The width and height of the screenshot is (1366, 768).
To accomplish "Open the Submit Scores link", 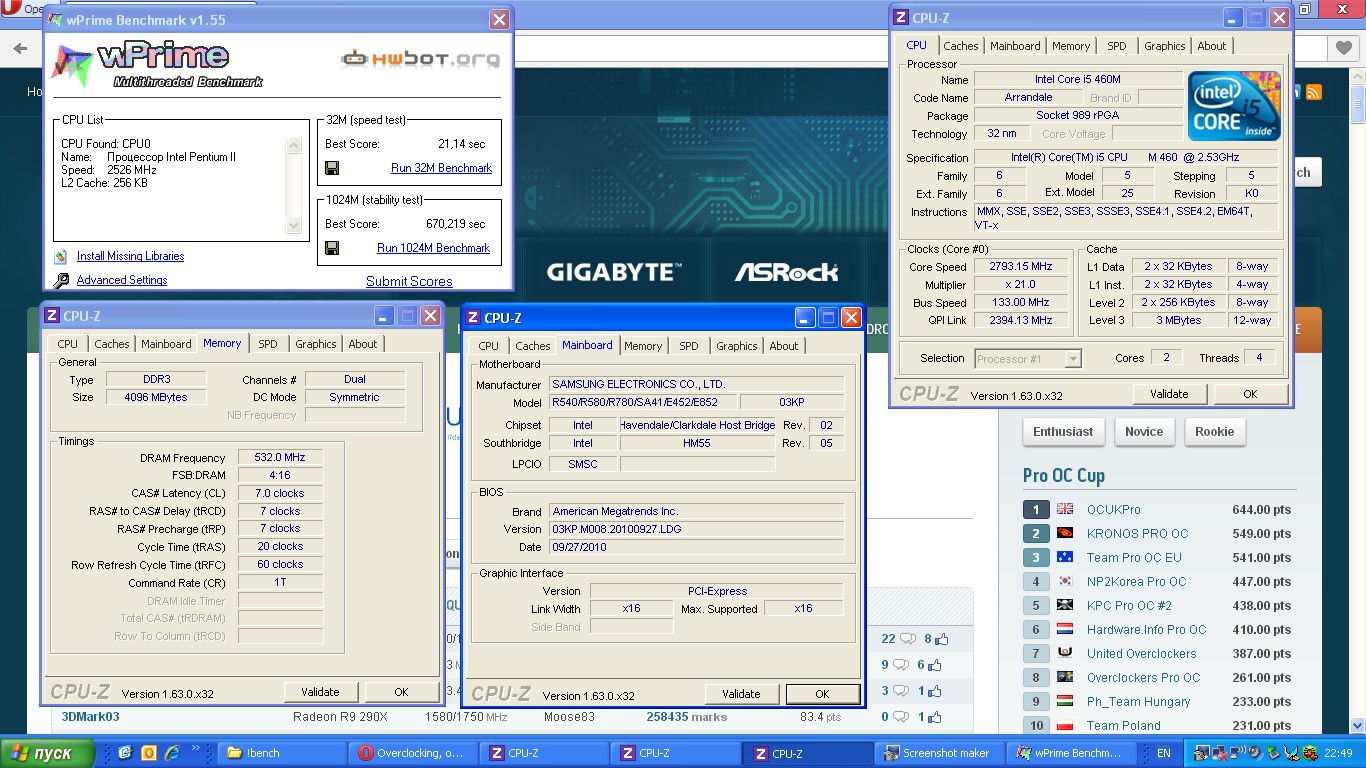I will tap(409, 281).
